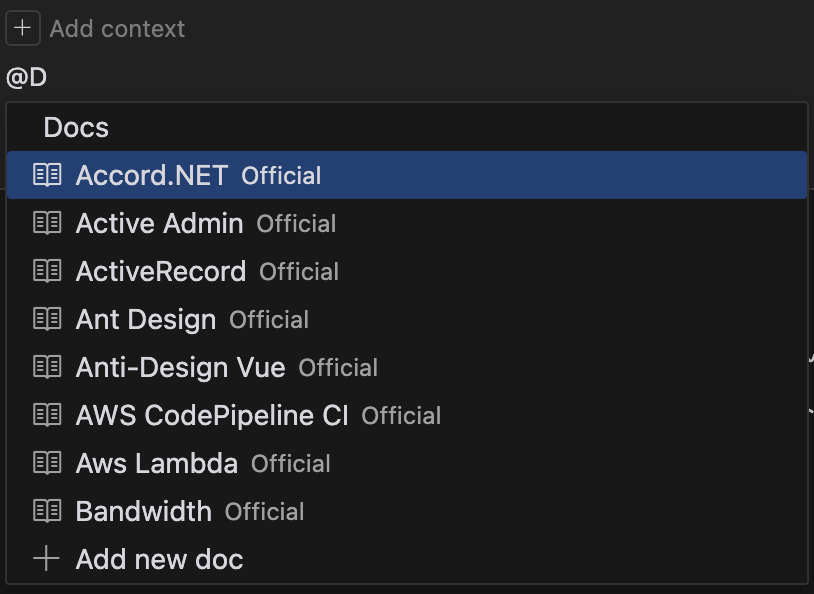This screenshot has height=594, width=814.
Task: Choose Bandwidth official docs
Action: click(407, 511)
